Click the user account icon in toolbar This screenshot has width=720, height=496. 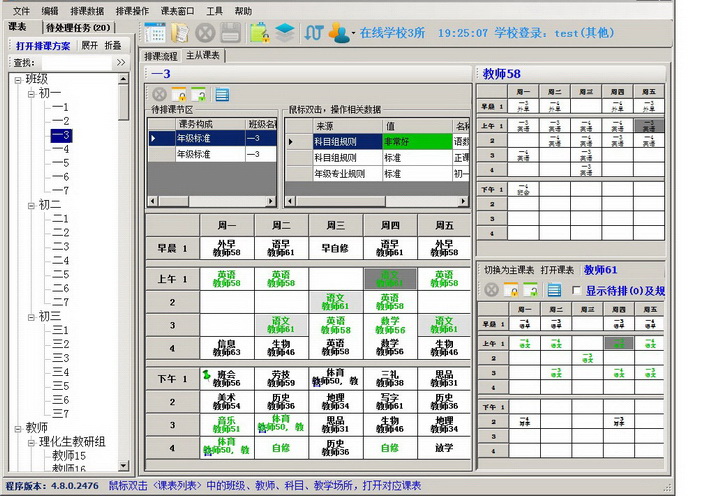(340, 32)
